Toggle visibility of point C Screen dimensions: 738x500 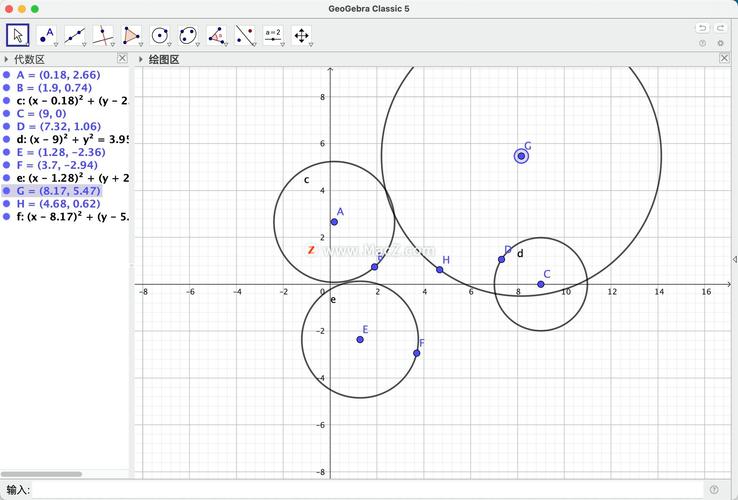tap(7, 113)
